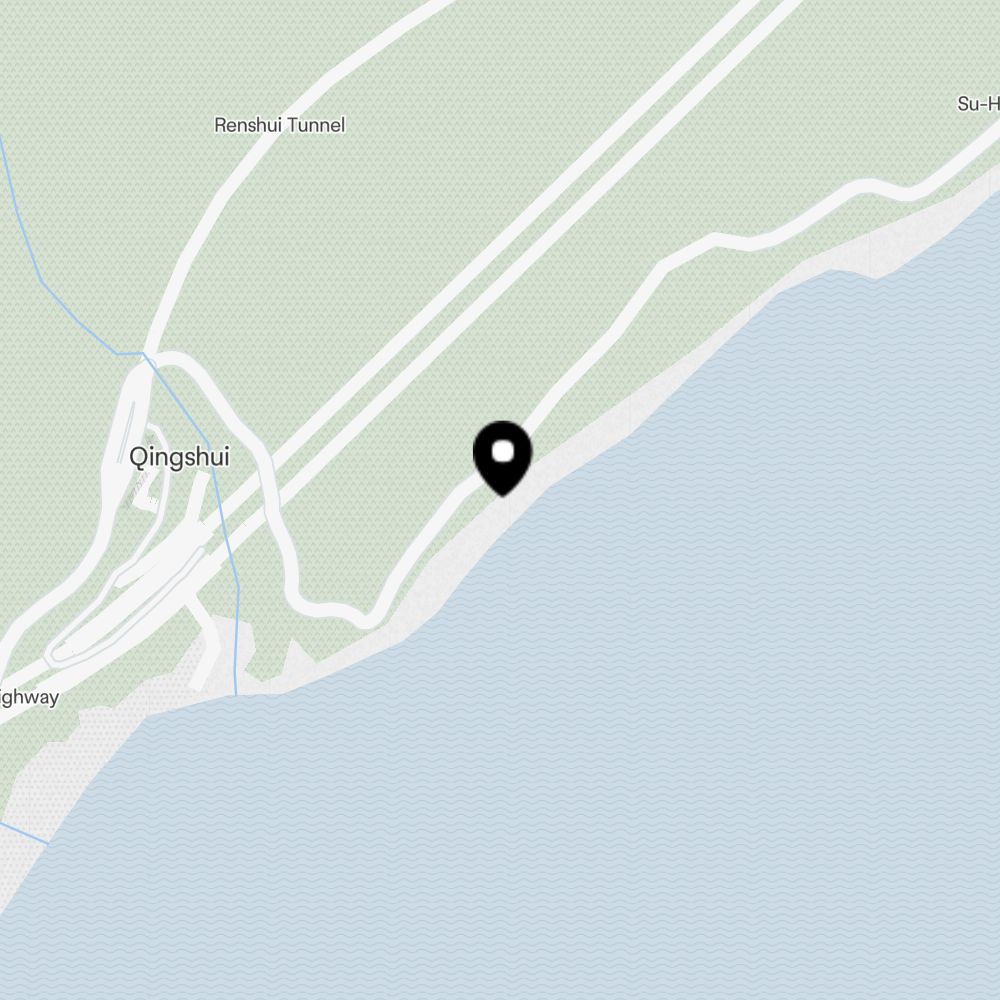Viewport: 1000px width, 1000px height.
Task: Select the Renshui Tunnel label
Action: (279, 125)
